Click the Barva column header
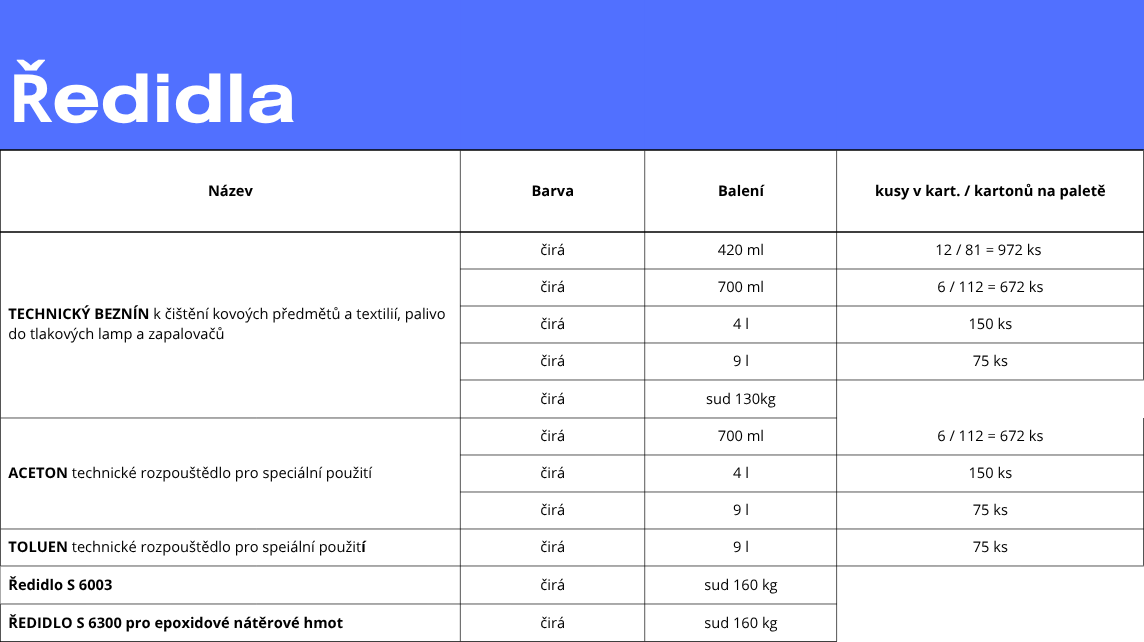The image size is (1144, 642). pyautogui.click(x=552, y=191)
